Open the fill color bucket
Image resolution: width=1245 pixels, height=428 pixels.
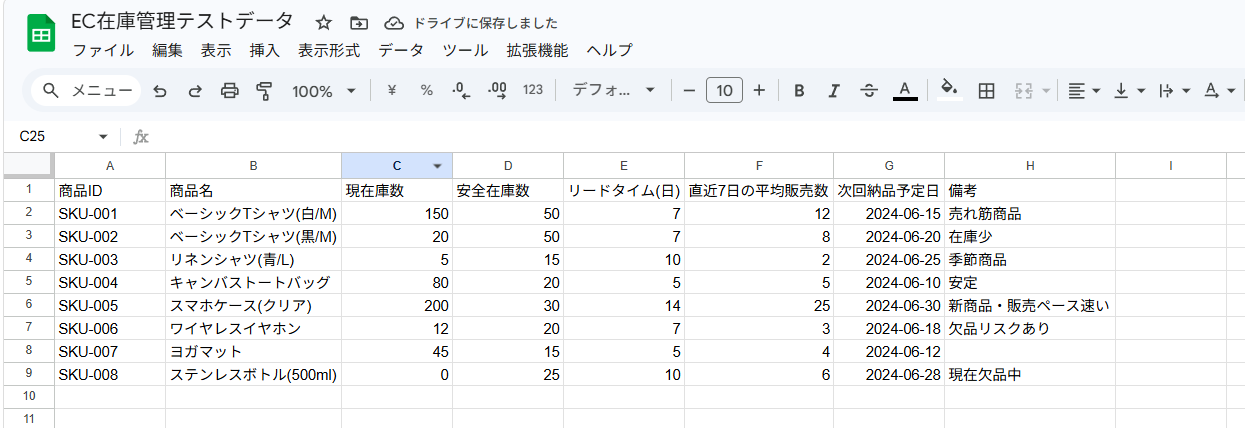point(950,89)
